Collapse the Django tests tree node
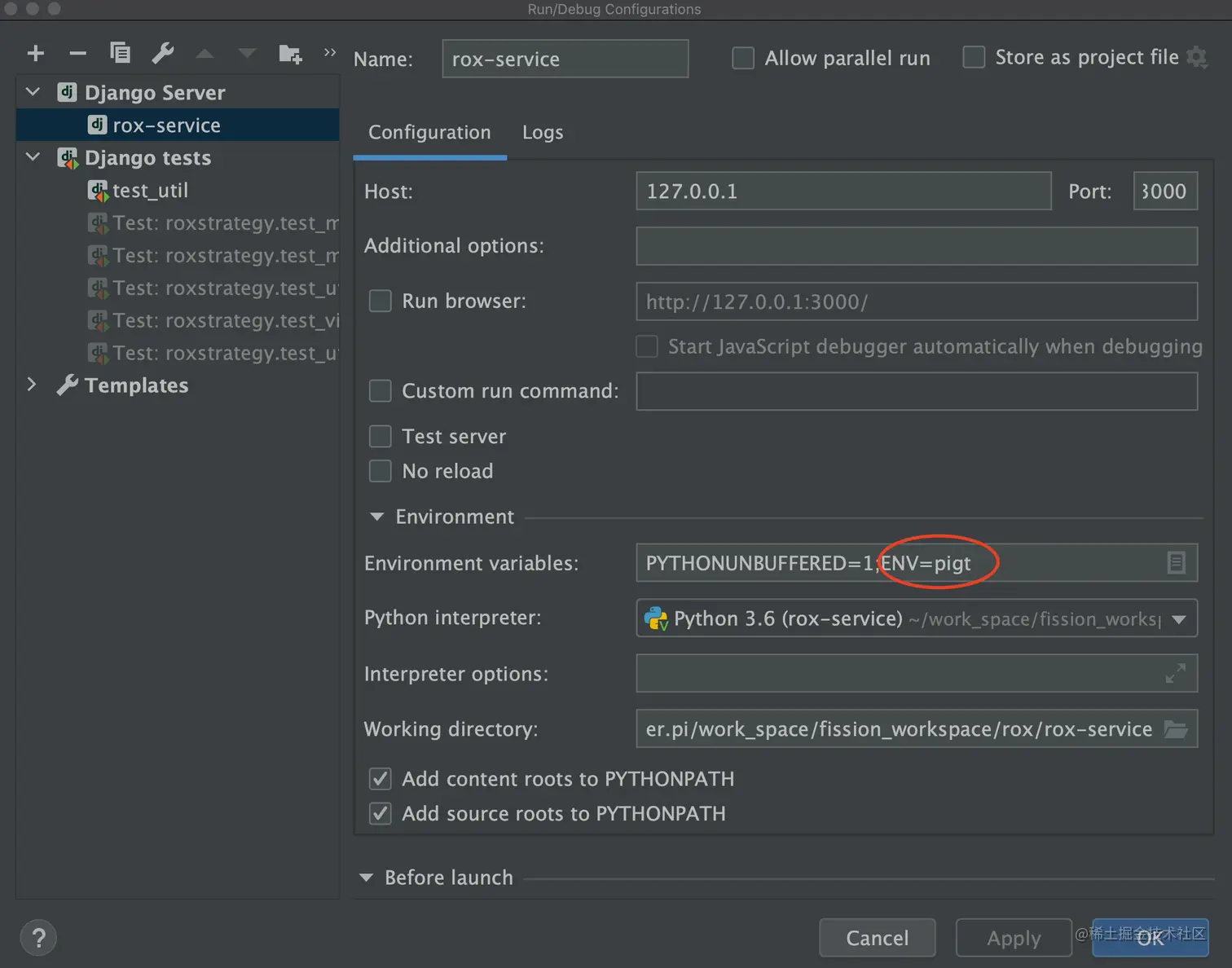This screenshot has height=968, width=1232. [x=33, y=157]
